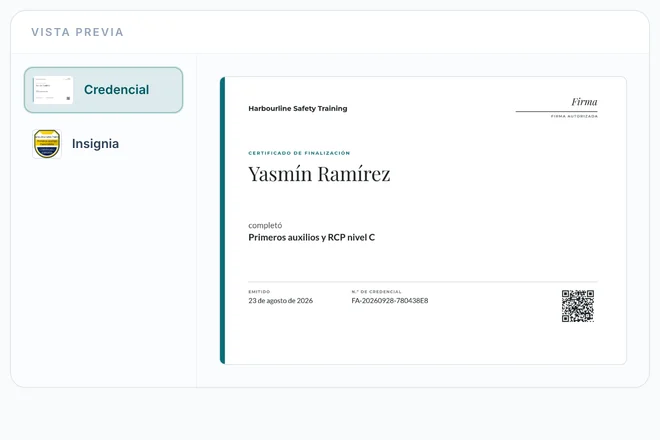Click the Certificado de finalización heading
Screen dimensions: 660x440
coord(299,153)
